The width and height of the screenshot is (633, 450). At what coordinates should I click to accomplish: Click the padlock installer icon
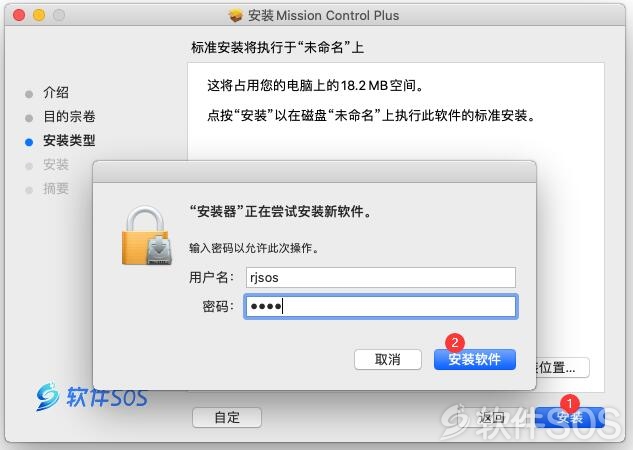pos(147,236)
